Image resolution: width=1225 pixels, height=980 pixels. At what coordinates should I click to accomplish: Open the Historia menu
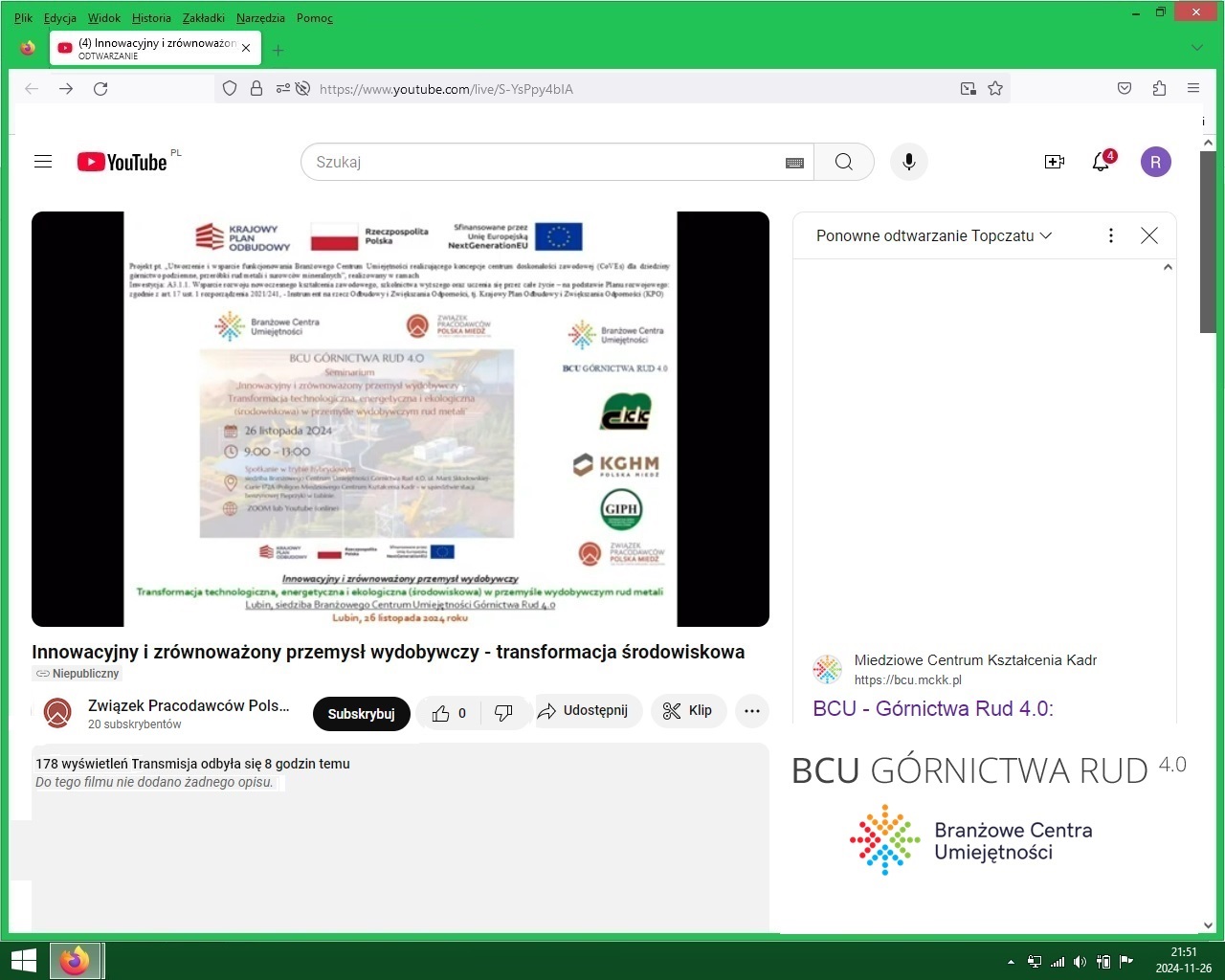pos(151,17)
